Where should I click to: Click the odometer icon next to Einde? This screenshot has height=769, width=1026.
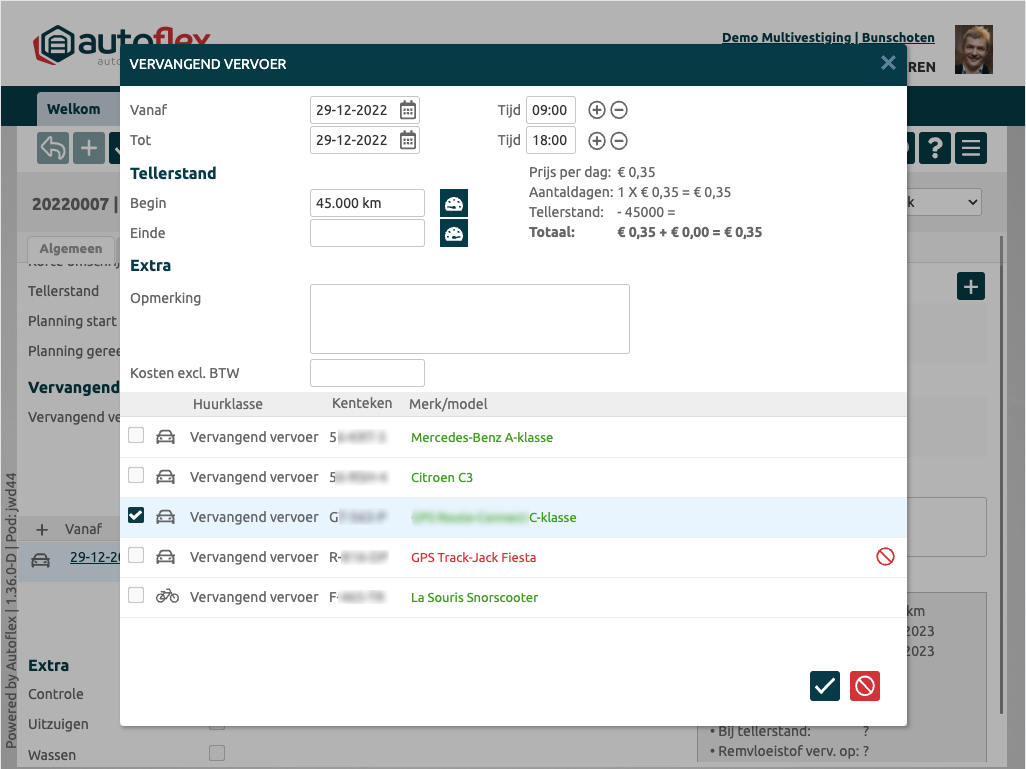(x=454, y=233)
